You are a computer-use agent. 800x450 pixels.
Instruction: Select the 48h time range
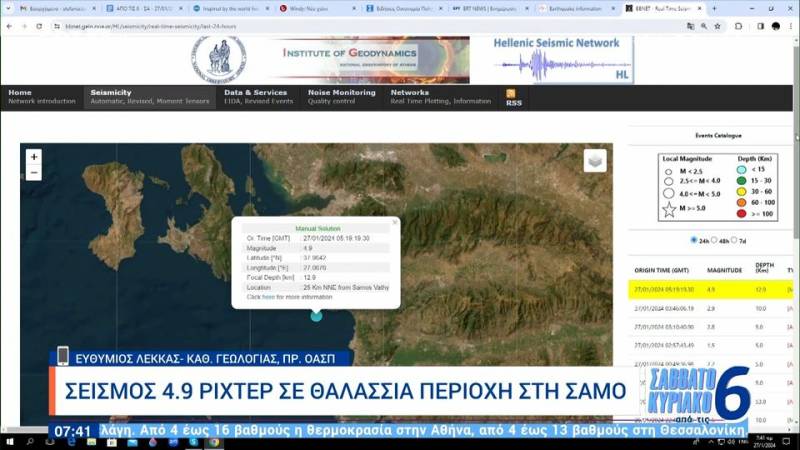(x=714, y=240)
